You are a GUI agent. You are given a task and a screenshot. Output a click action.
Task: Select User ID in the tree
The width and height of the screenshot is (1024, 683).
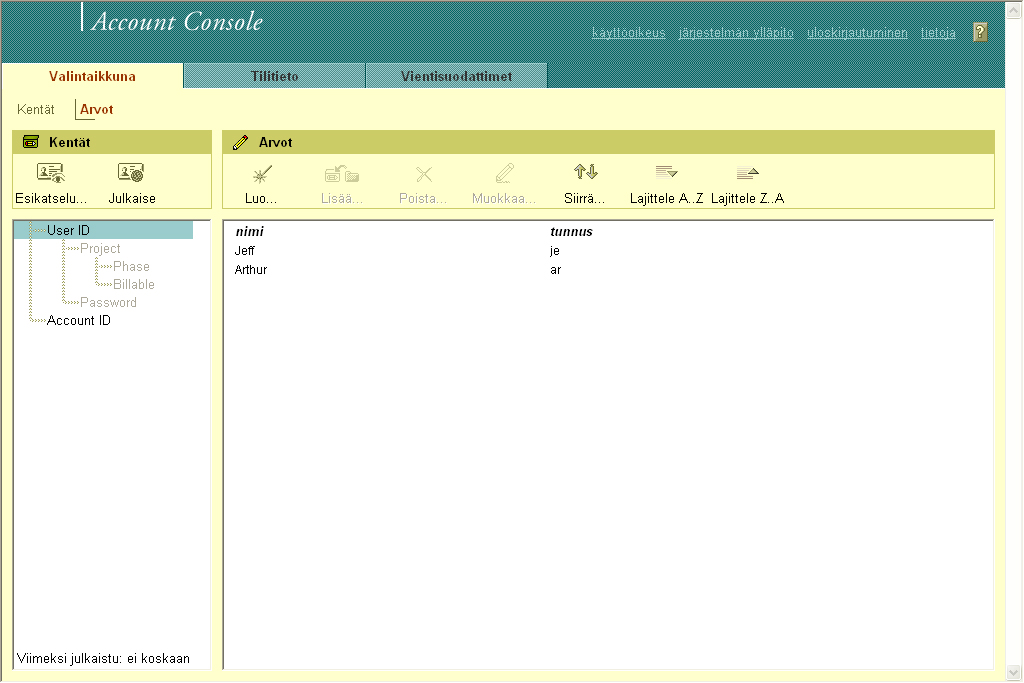tap(68, 231)
